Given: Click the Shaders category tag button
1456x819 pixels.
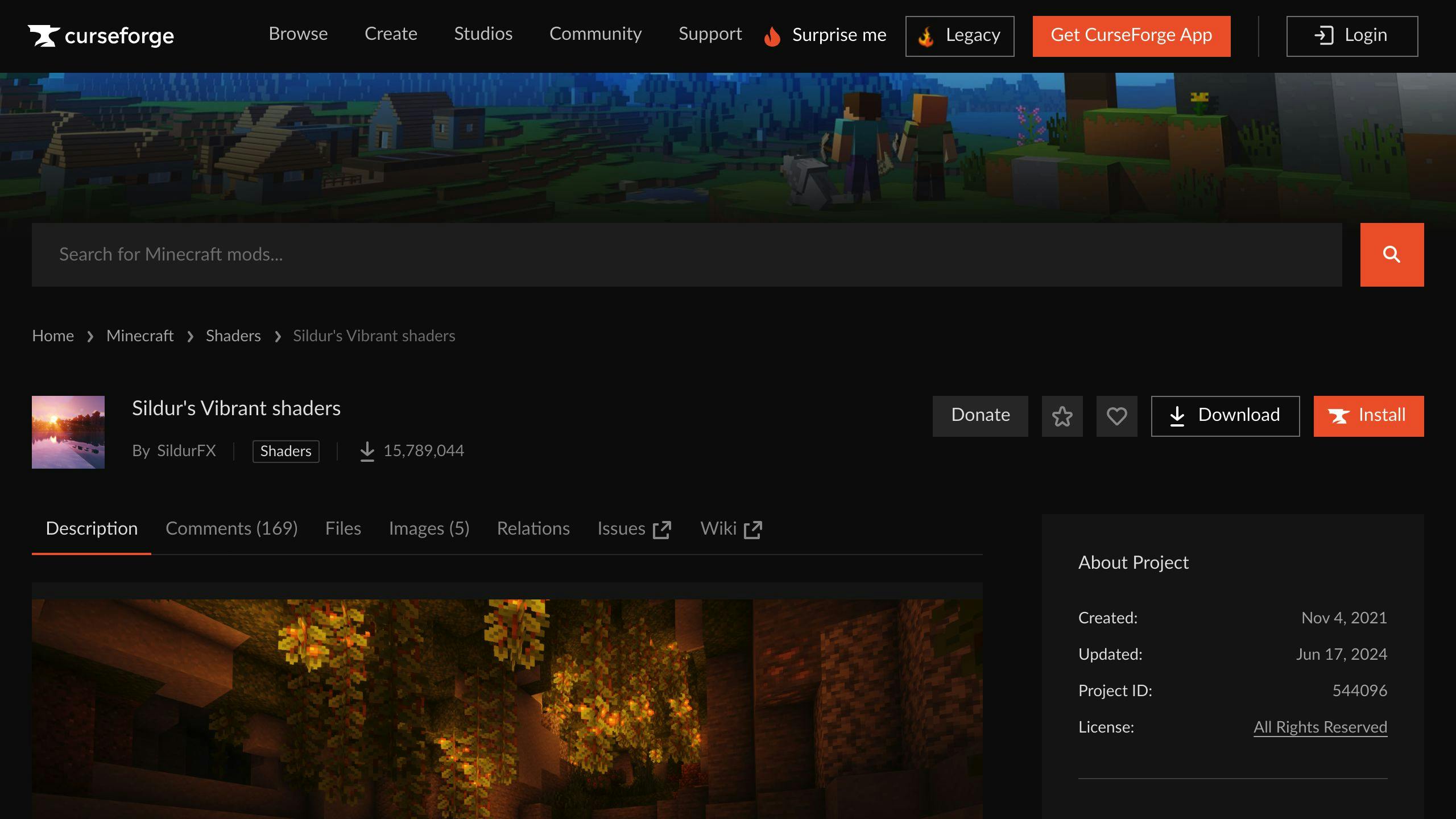Looking at the screenshot, I should tap(285, 450).
